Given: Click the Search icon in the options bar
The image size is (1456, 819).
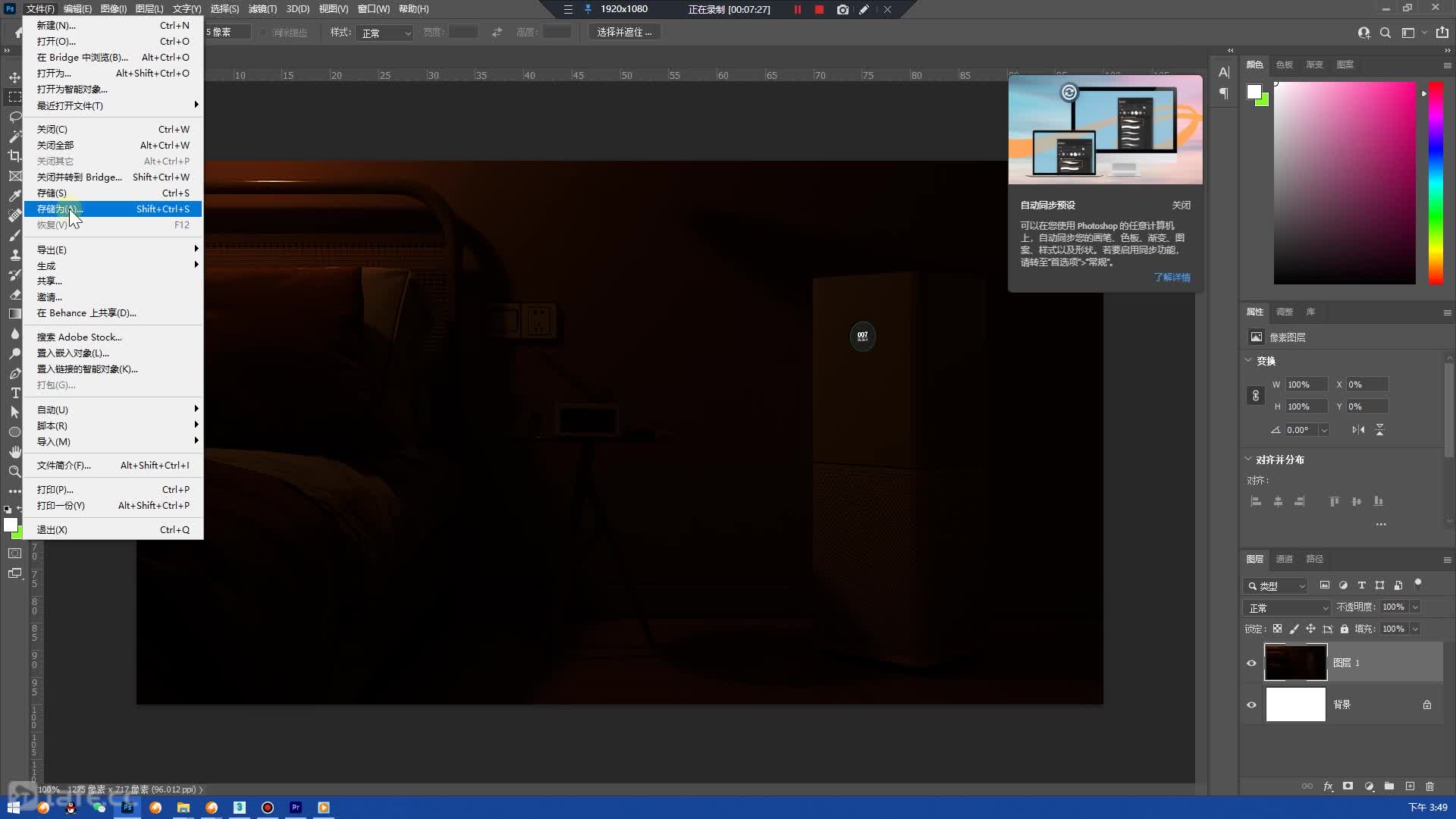Looking at the screenshot, I should (1385, 33).
